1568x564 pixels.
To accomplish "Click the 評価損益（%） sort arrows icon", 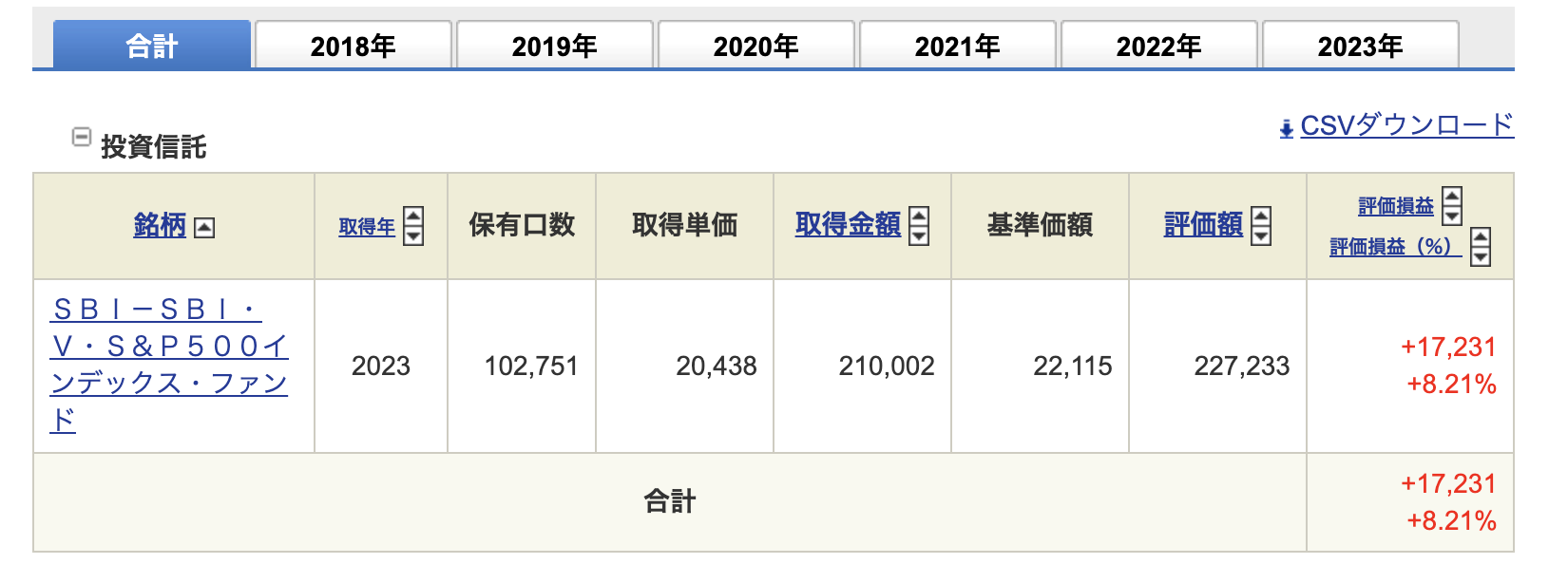I will coord(1481,247).
